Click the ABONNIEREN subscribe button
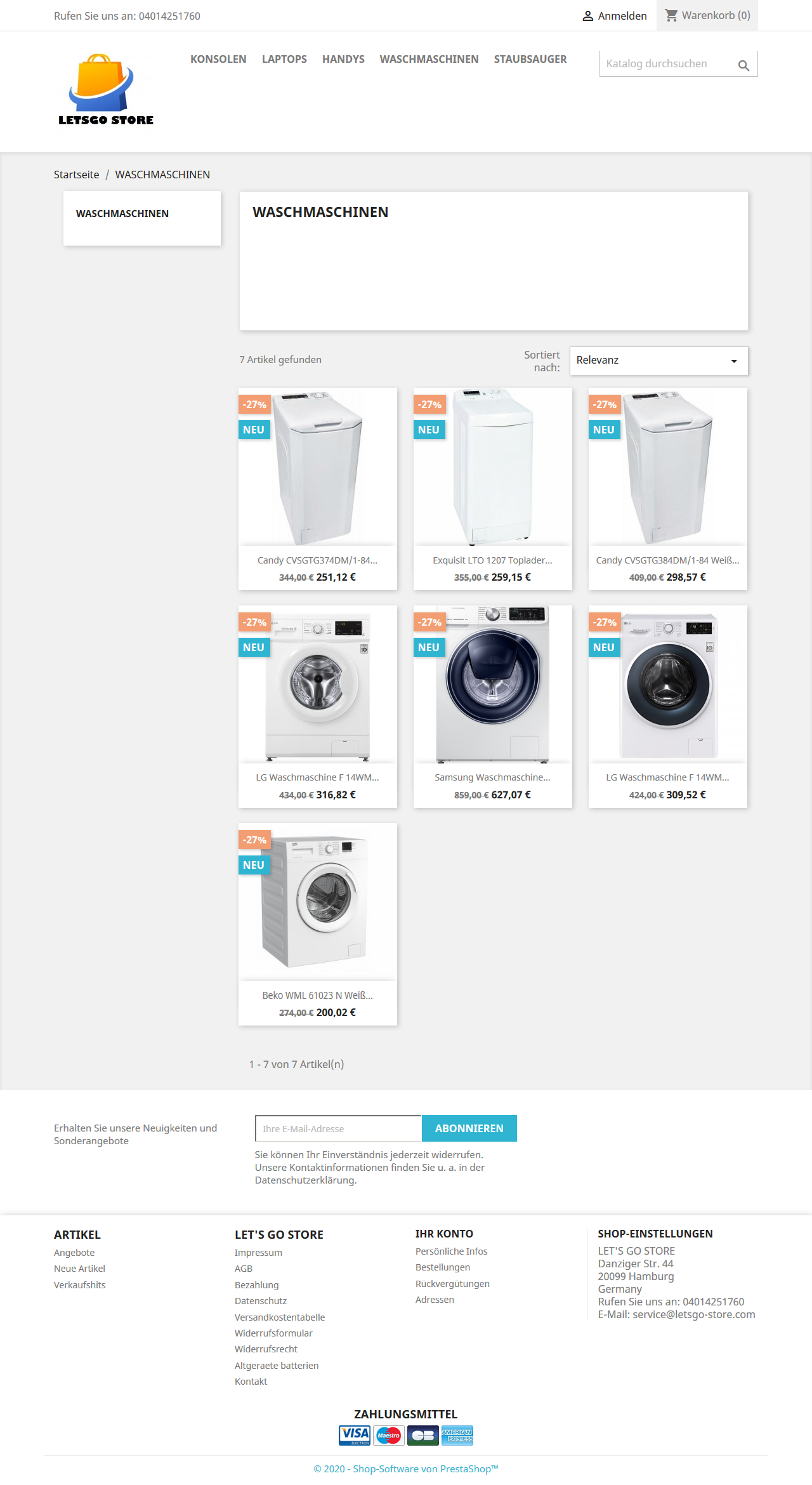The width and height of the screenshot is (812, 1485). [469, 1128]
